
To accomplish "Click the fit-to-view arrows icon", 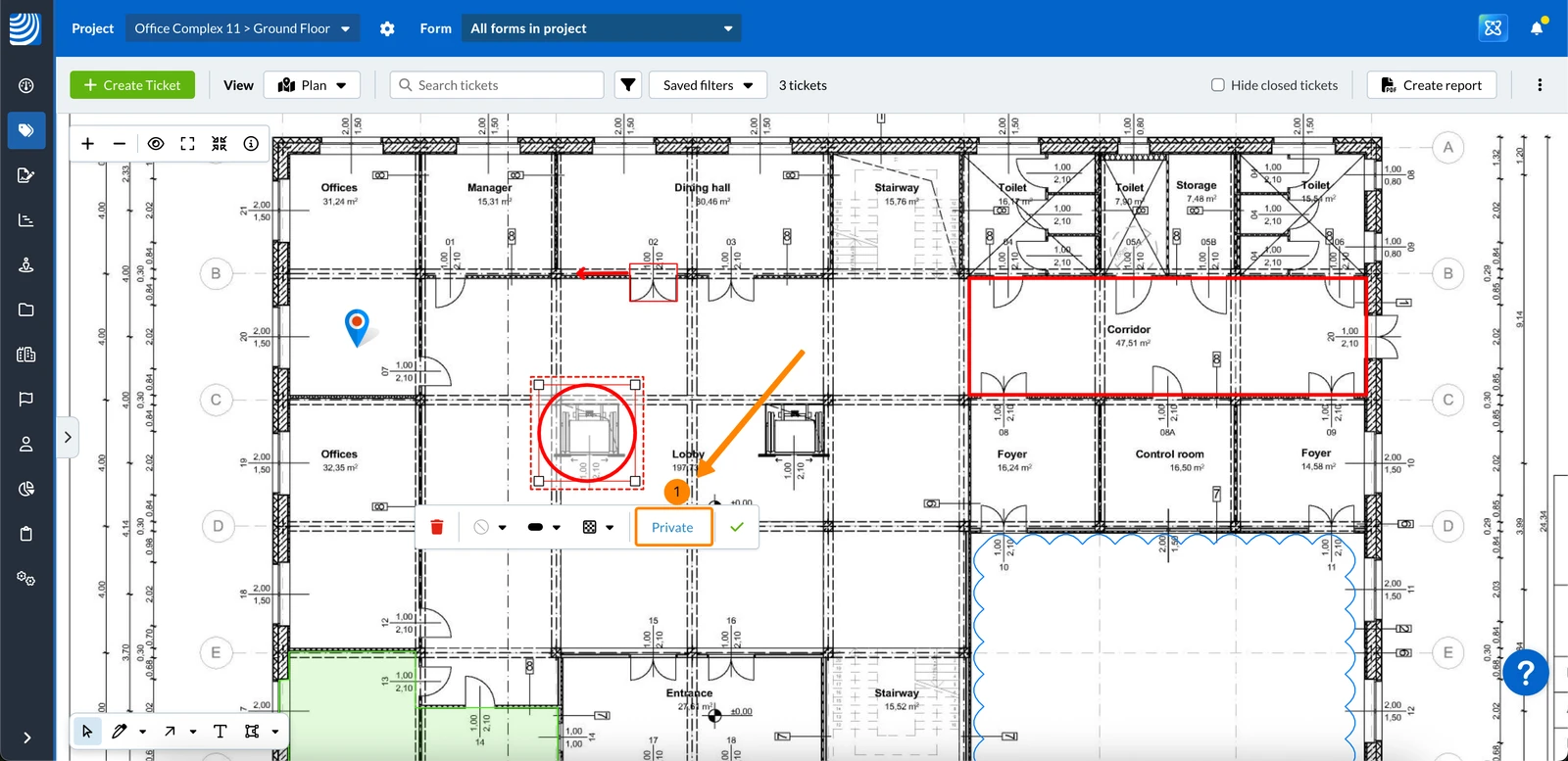I will 220,144.
